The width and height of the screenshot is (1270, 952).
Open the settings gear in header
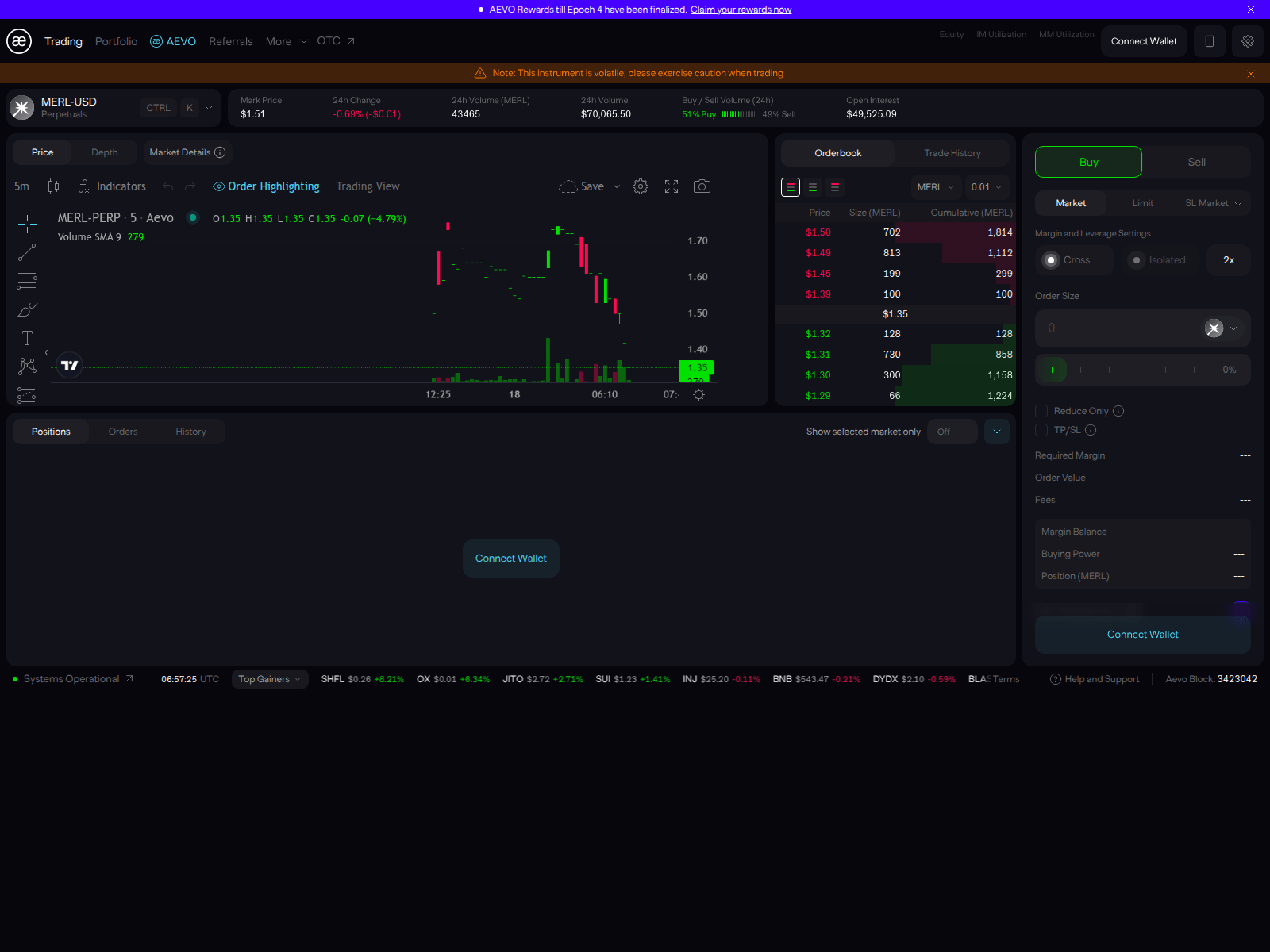(1248, 41)
